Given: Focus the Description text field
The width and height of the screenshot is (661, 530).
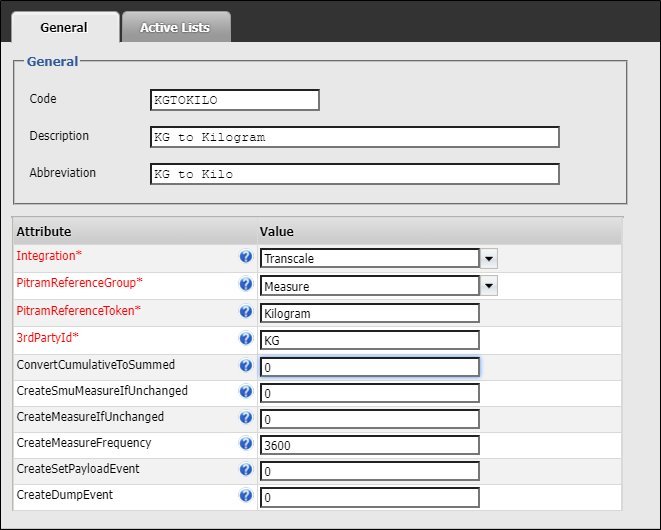Looking at the screenshot, I should 354,137.
